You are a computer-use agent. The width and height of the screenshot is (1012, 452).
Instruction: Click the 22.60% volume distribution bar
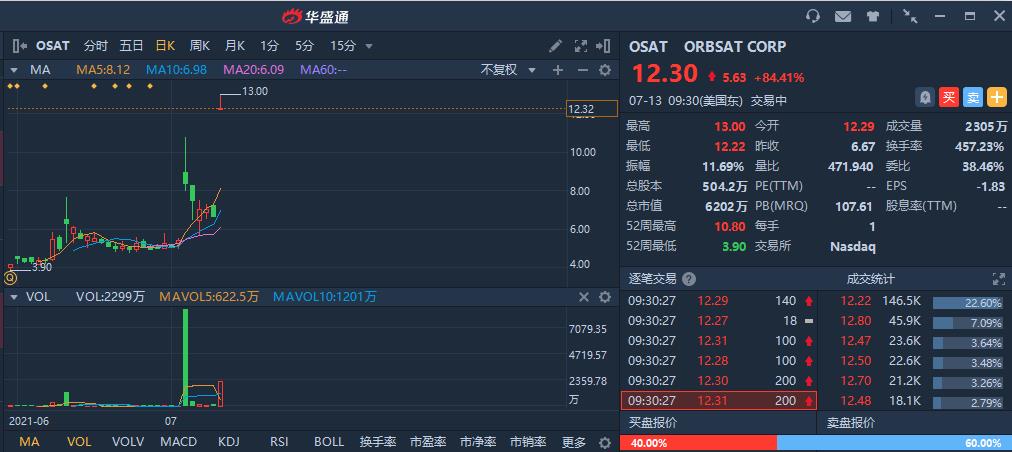coord(967,302)
